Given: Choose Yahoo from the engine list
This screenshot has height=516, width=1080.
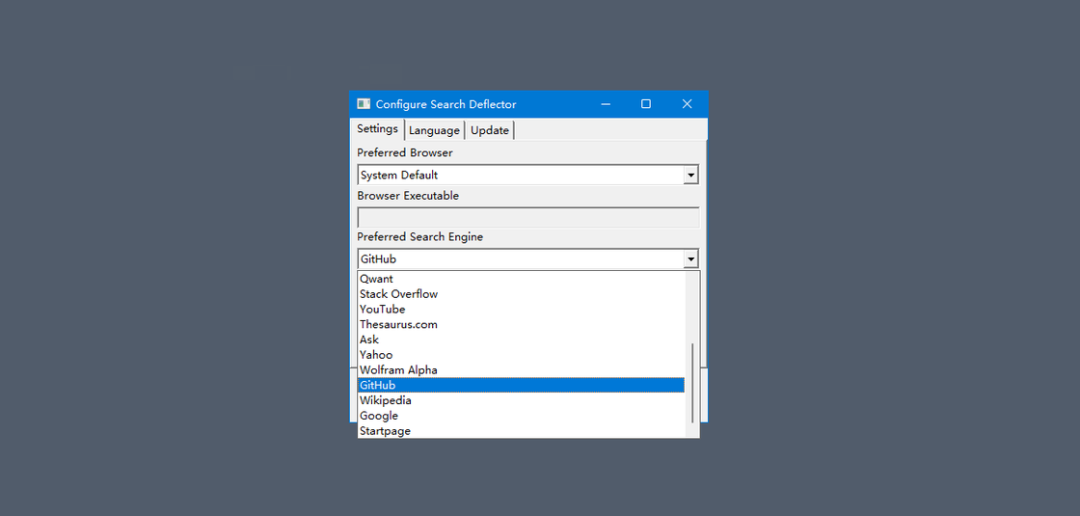Looking at the screenshot, I should click(x=521, y=355).
